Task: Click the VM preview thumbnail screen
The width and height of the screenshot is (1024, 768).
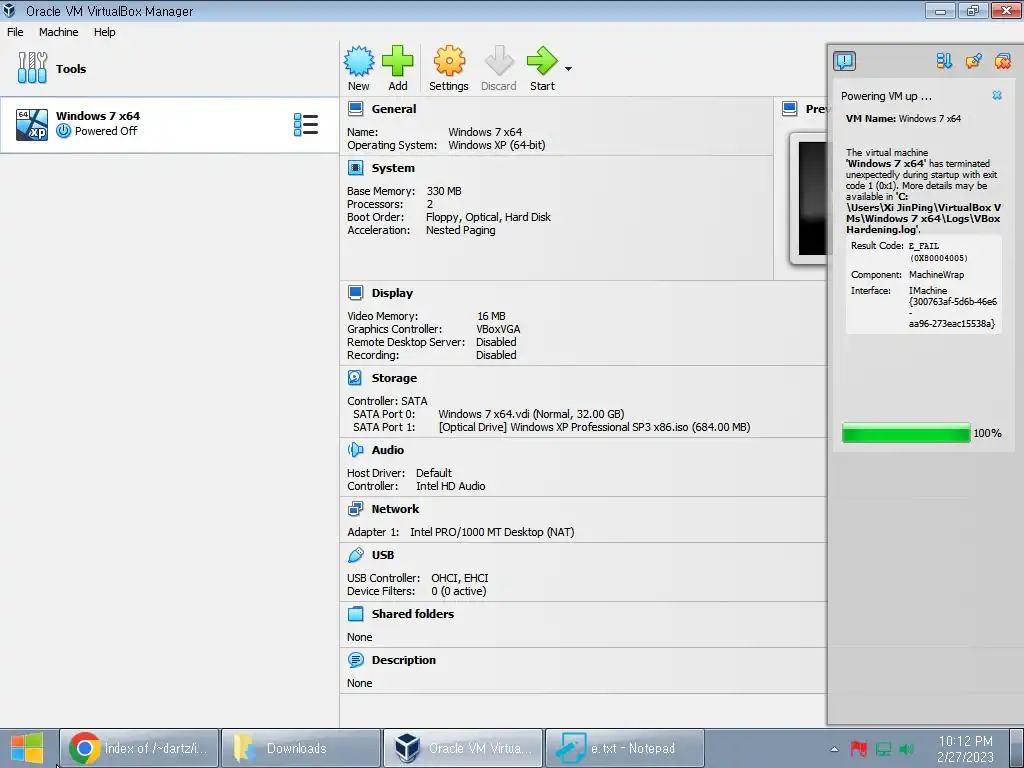Action: pyautogui.click(x=810, y=198)
